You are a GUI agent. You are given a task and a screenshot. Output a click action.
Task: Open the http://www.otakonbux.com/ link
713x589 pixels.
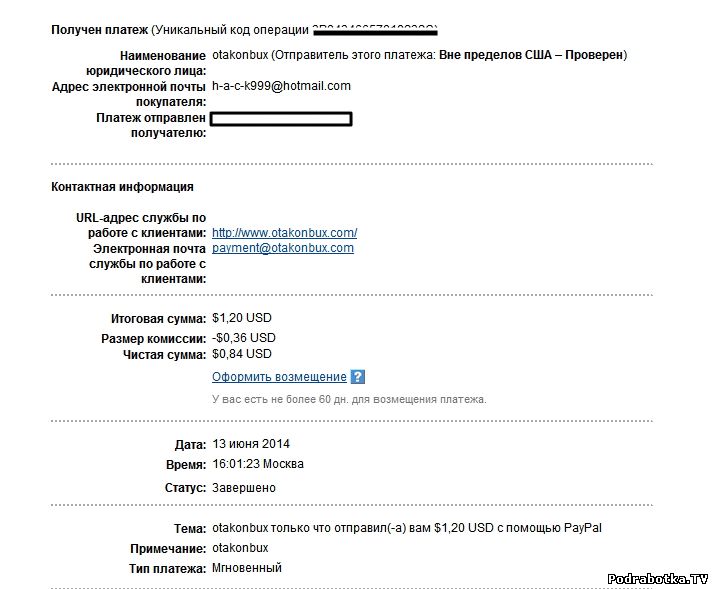click(284, 233)
